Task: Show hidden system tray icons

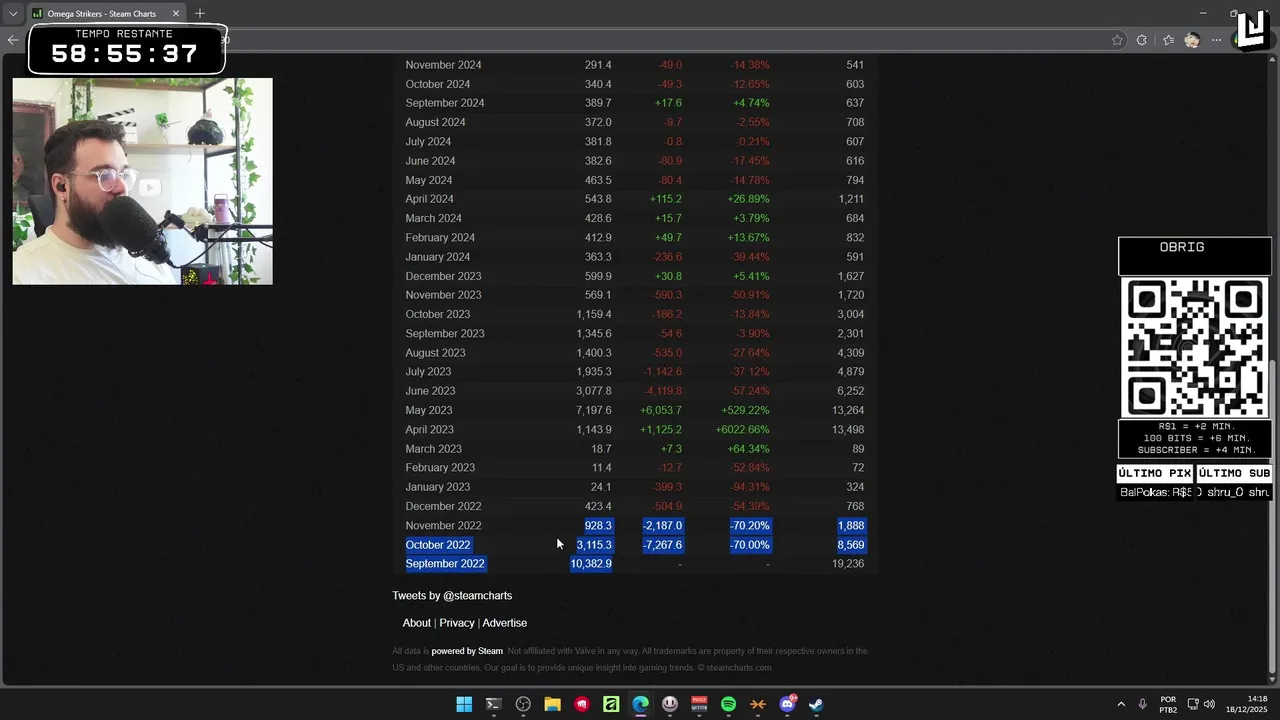Action: pyautogui.click(x=1120, y=704)
